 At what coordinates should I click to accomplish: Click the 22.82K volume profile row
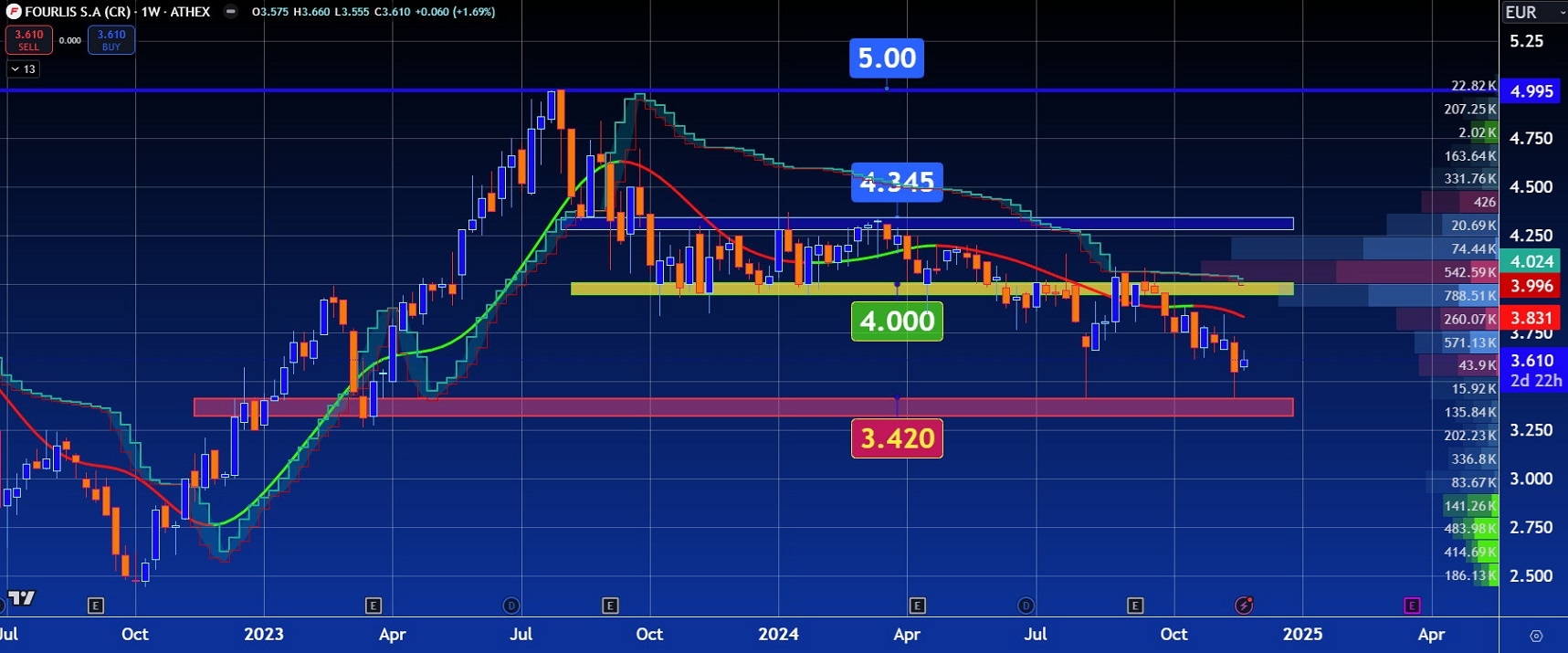(1474, 86)
